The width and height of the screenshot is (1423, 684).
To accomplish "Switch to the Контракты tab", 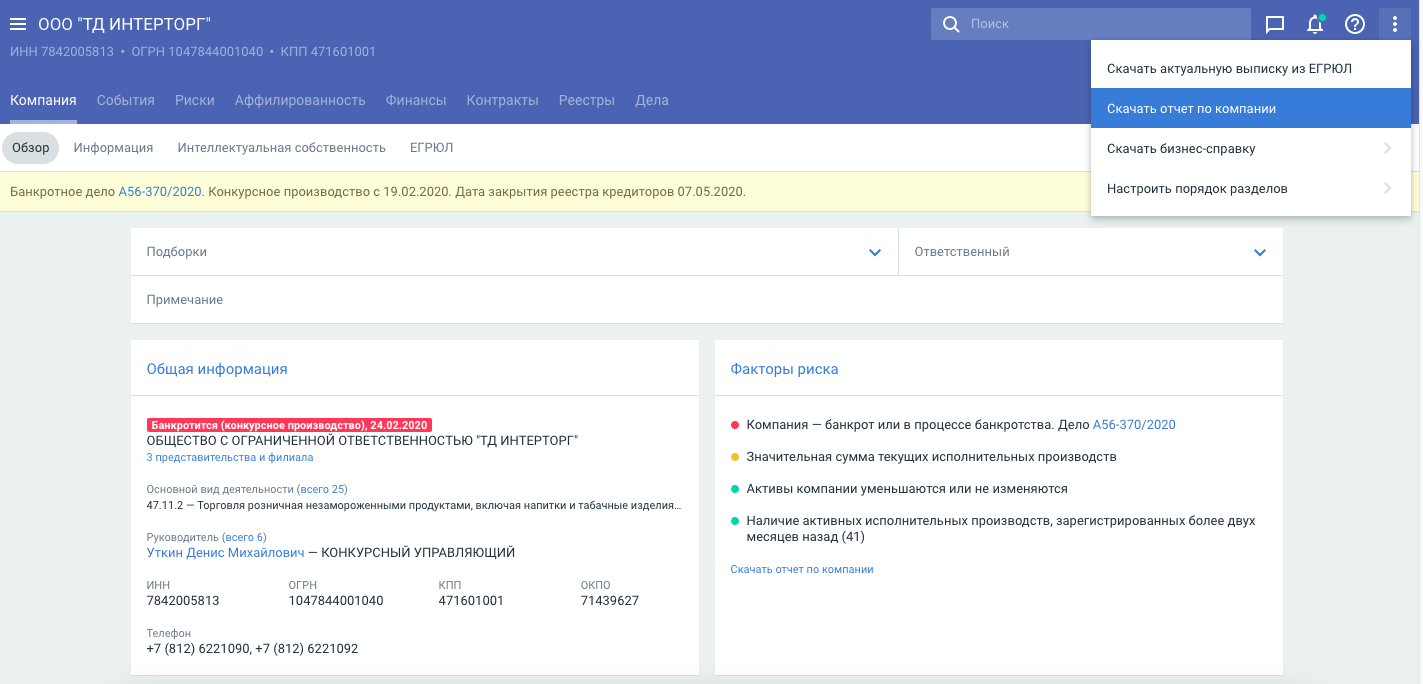I will (x=503, y=100).
